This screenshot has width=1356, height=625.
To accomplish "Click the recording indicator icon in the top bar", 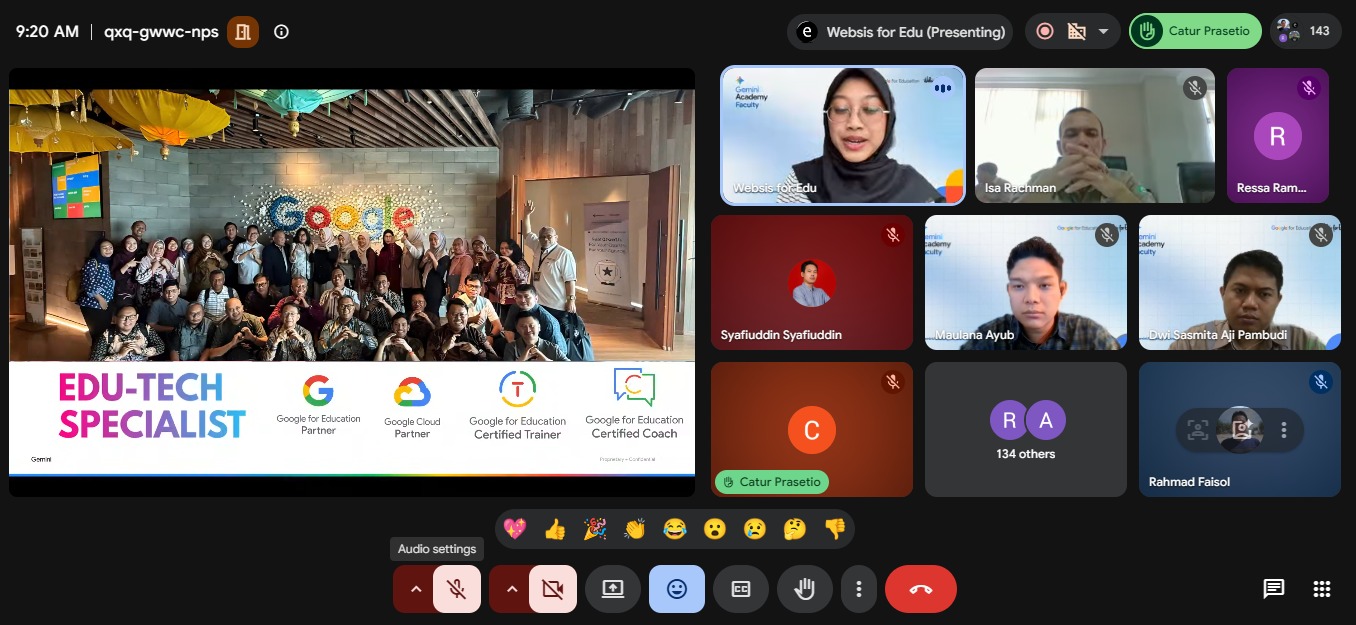I will point(1045,31).
